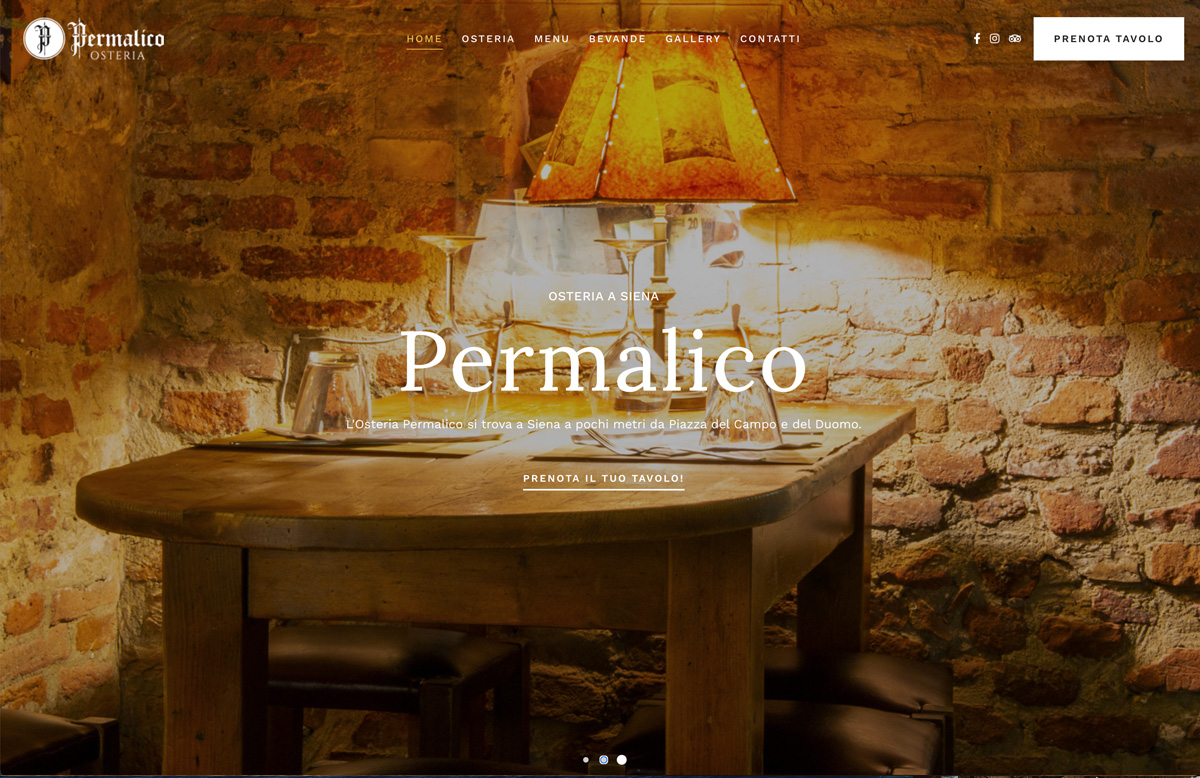Click the Permalico Osteria logo text
Viewport: 1200px width, 778px height.
(117, 41)
